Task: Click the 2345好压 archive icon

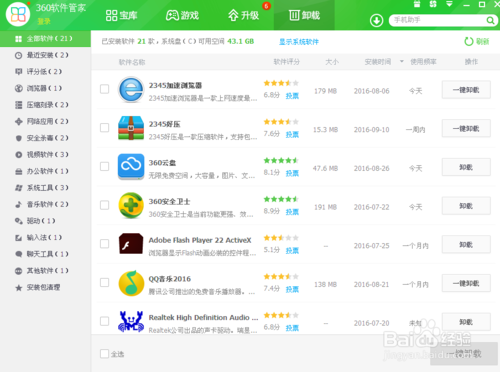Action: tap(131, 128)
